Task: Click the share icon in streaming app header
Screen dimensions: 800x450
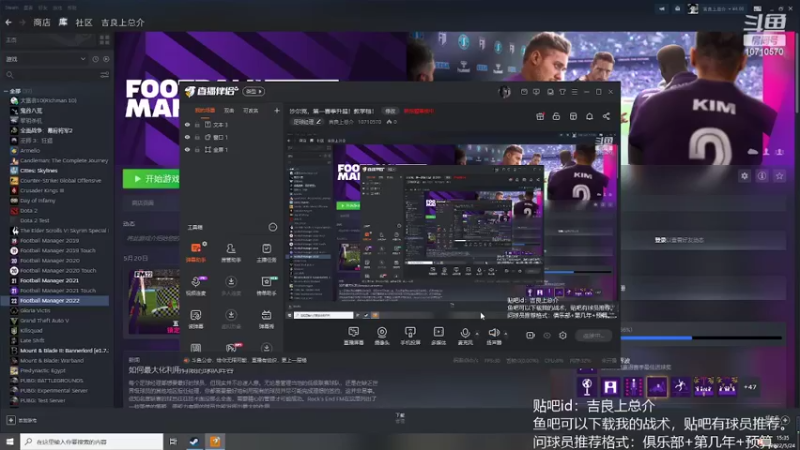Action: point(606,116)
